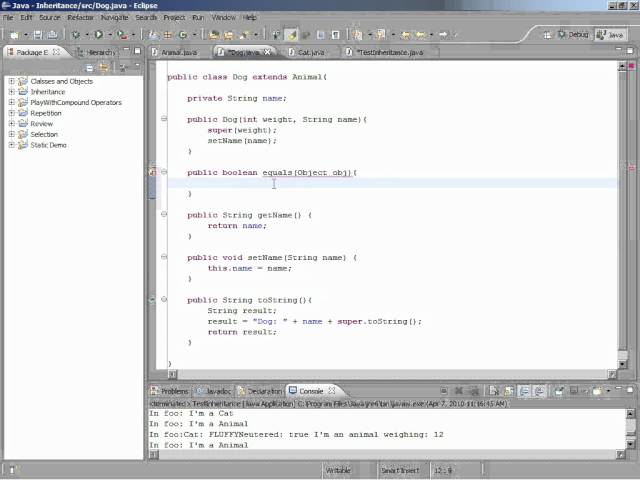Expand the PlayWithCompound Operators project
640x480 pixels.
11,102
